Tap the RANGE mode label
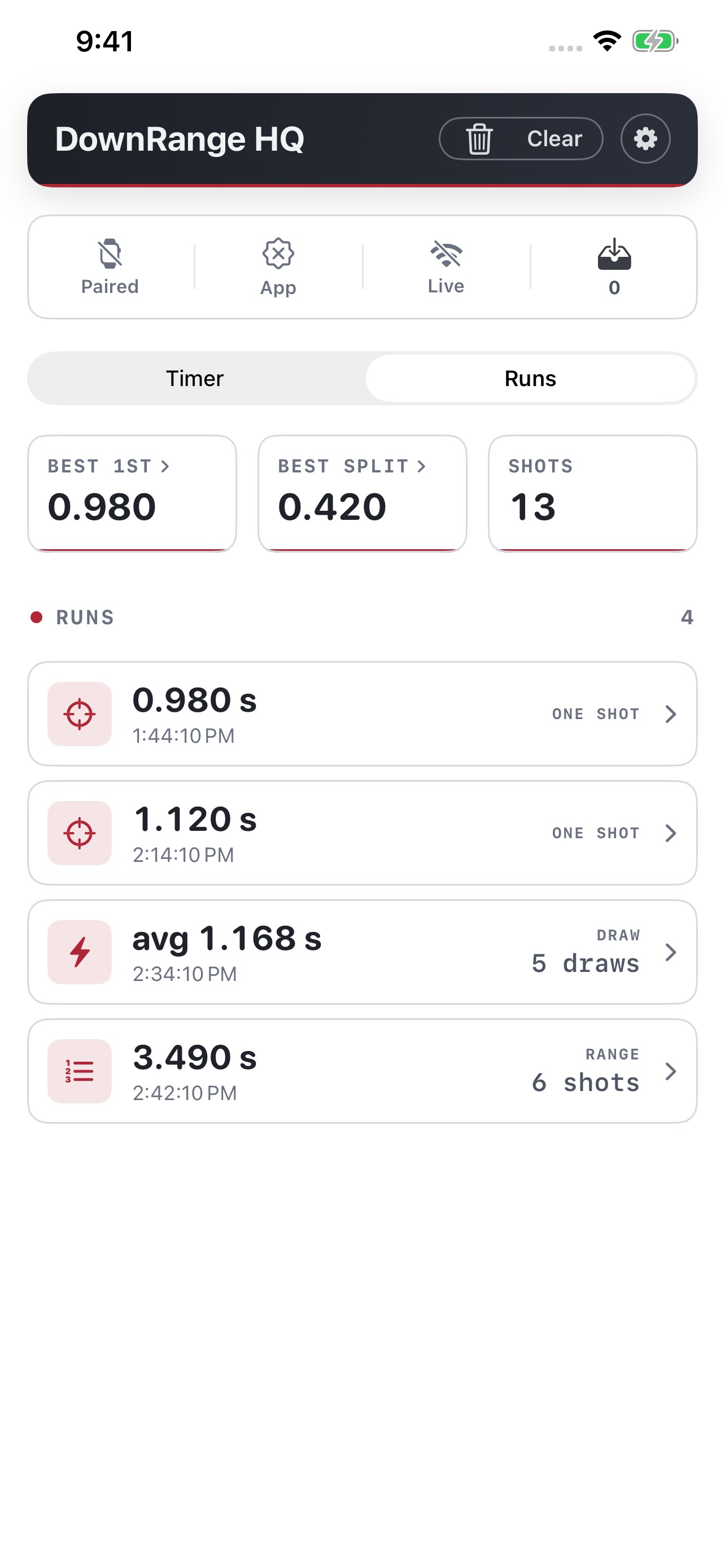 click(x=613, y=1054)
